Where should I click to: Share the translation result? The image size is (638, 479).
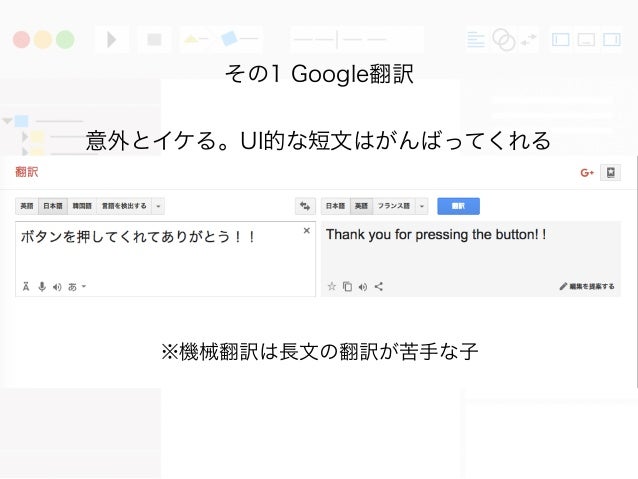click(378, 287)
